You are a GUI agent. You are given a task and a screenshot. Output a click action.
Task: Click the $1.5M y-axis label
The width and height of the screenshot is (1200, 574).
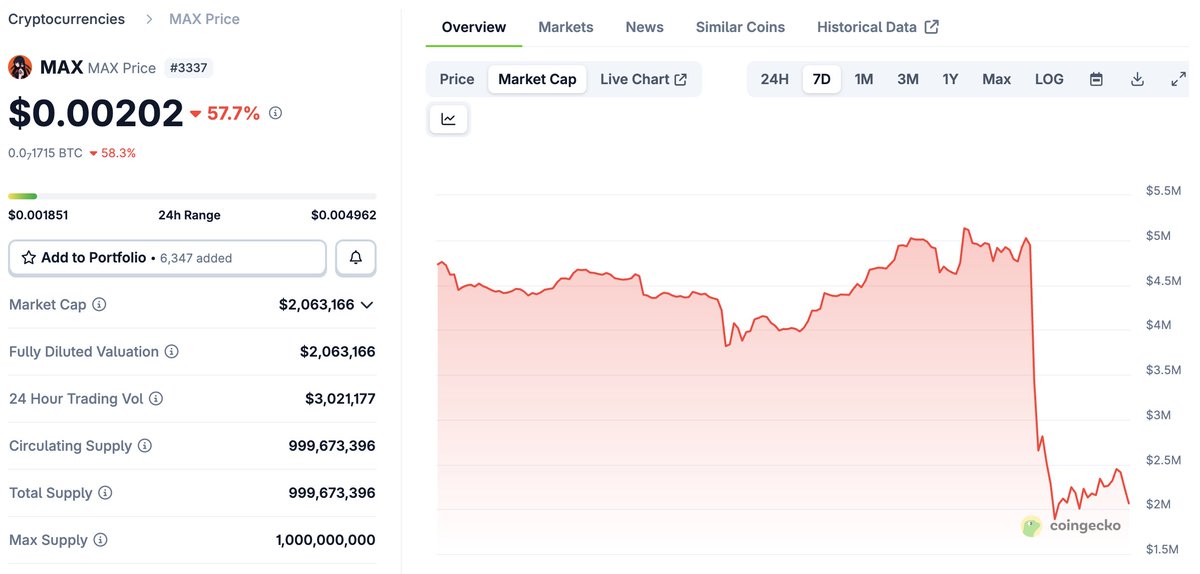click(x=1163, y=549)
